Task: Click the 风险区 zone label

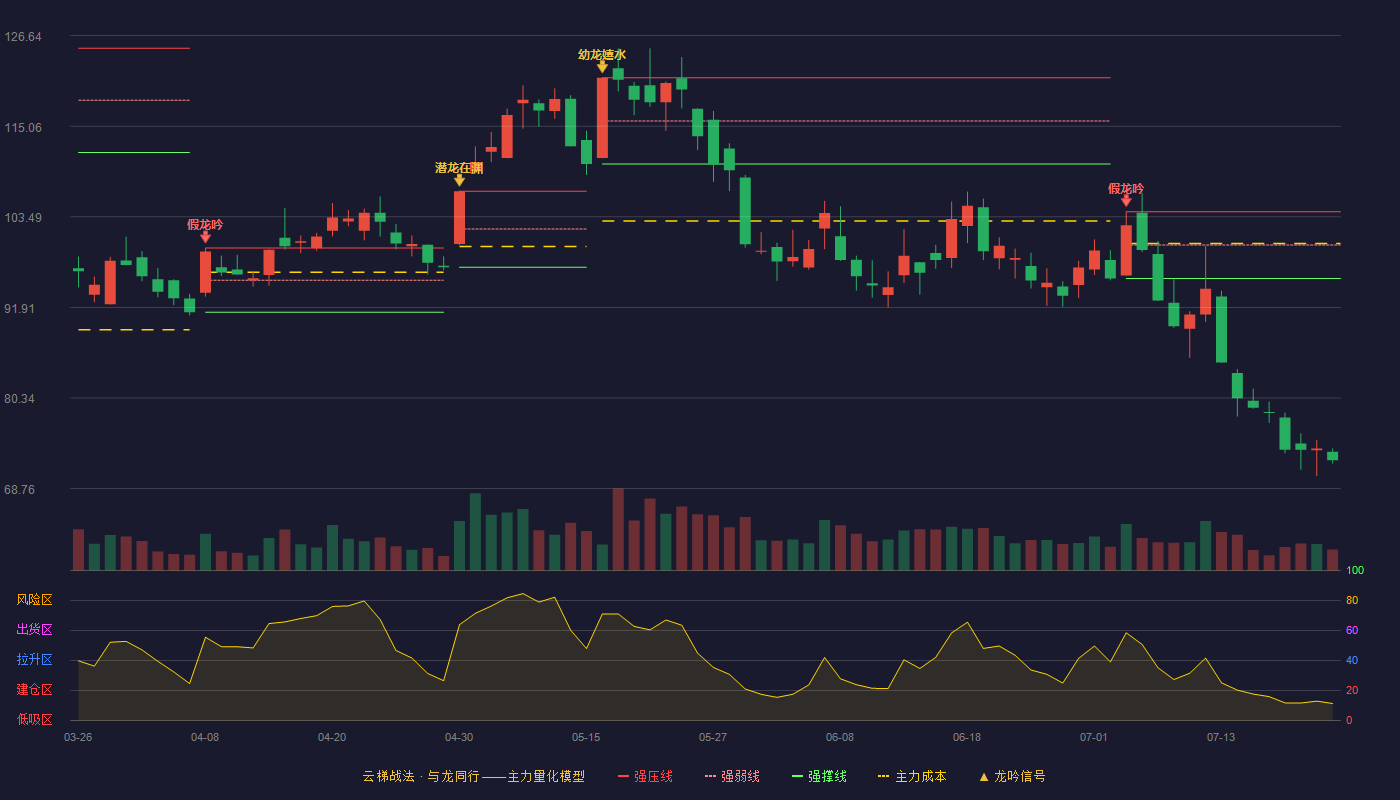Action: (34, 600)
